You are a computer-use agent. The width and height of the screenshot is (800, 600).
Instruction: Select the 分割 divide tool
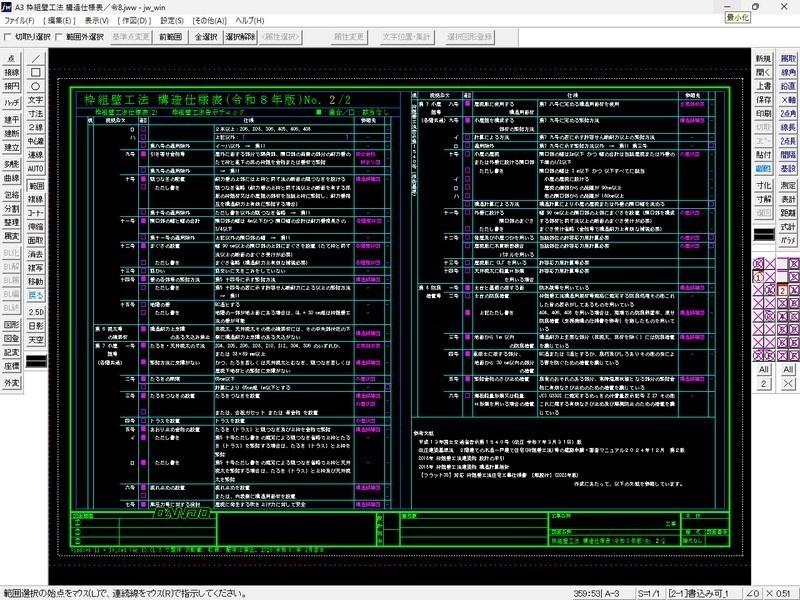12,208
